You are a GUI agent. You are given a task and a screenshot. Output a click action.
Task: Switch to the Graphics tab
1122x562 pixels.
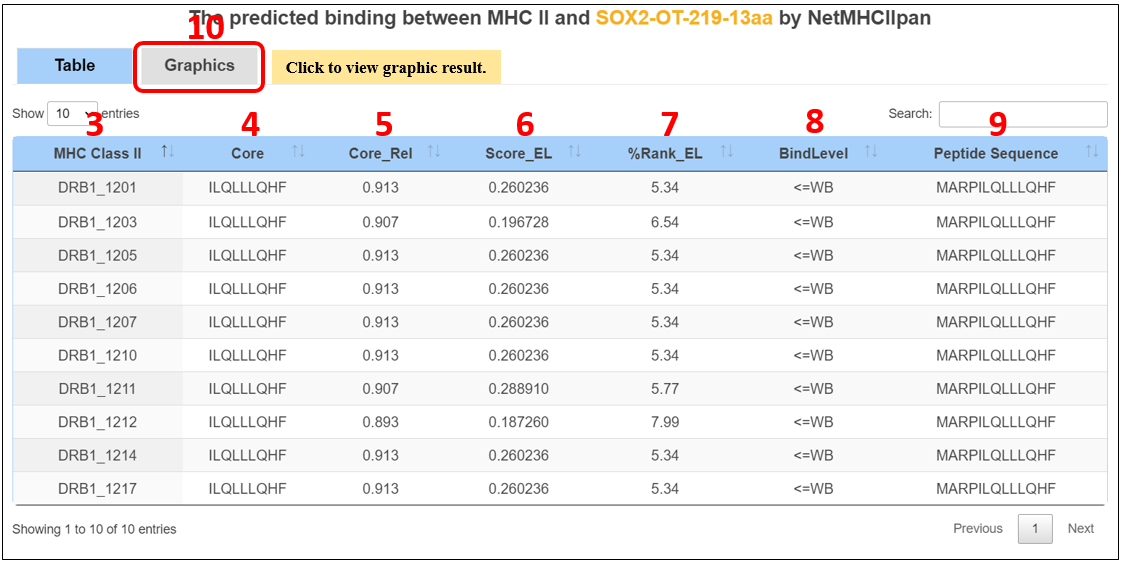coord(199,66)
